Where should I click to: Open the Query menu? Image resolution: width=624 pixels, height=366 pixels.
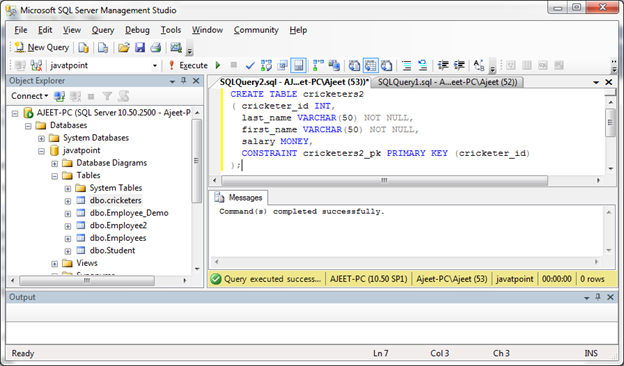tap(103, 30)
